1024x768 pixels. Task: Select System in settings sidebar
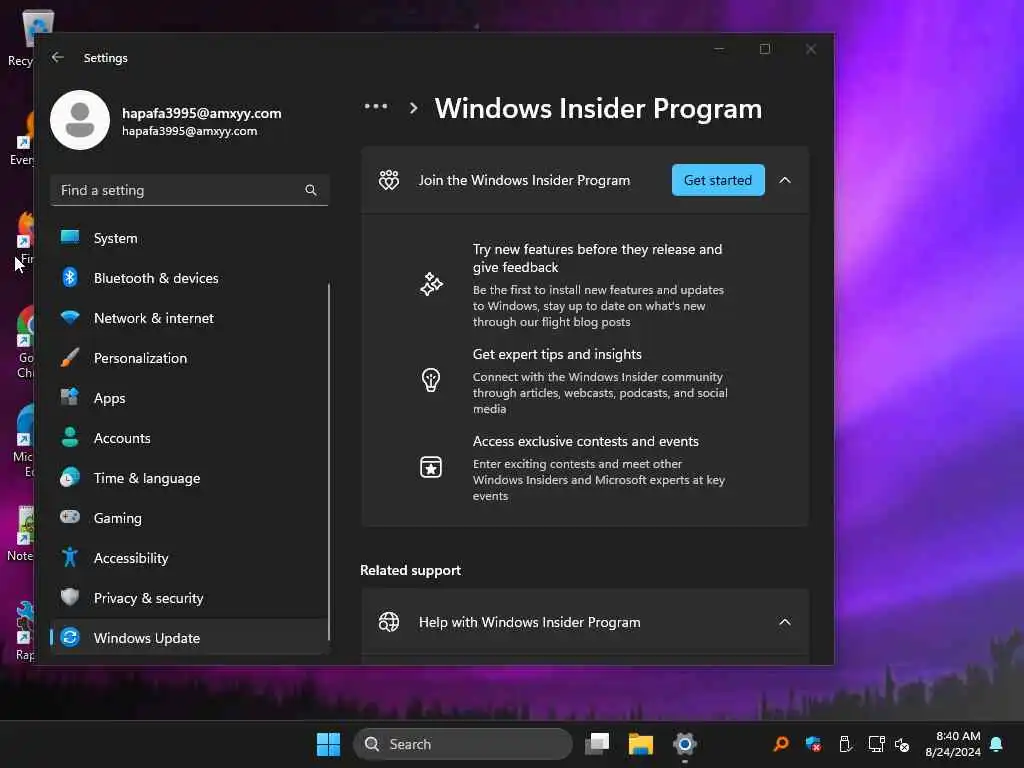click(x=189, y=238)
